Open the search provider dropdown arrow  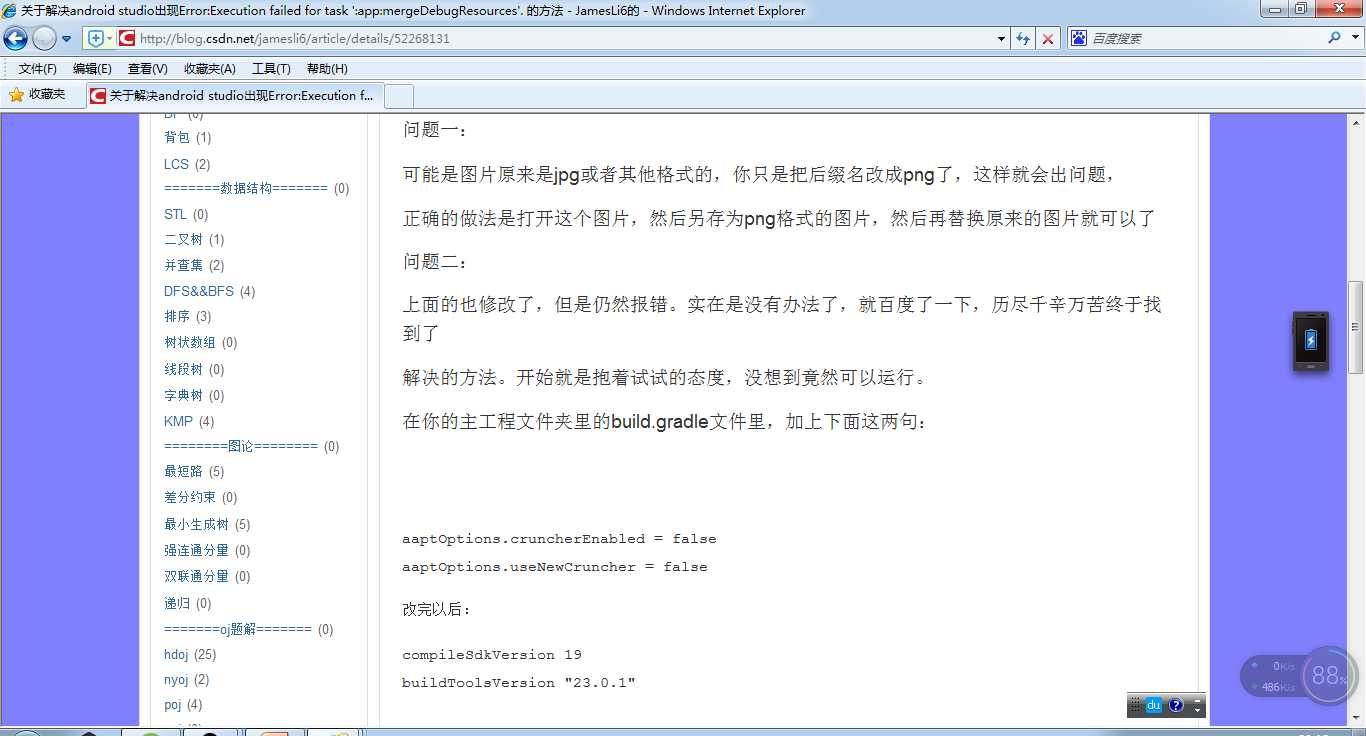[1355, 39]
